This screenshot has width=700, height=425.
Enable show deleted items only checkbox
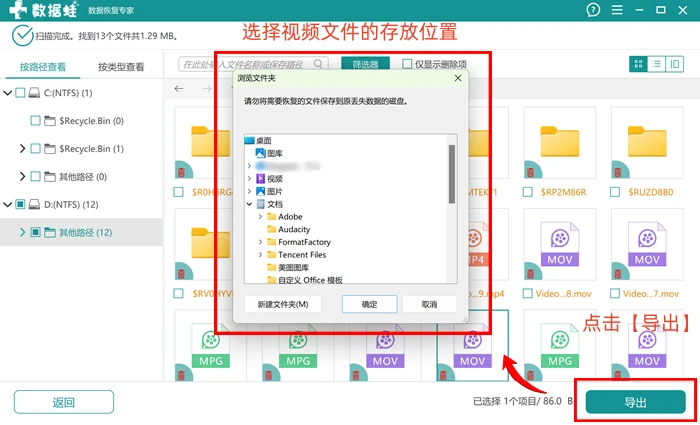click(x=407, y=64)
